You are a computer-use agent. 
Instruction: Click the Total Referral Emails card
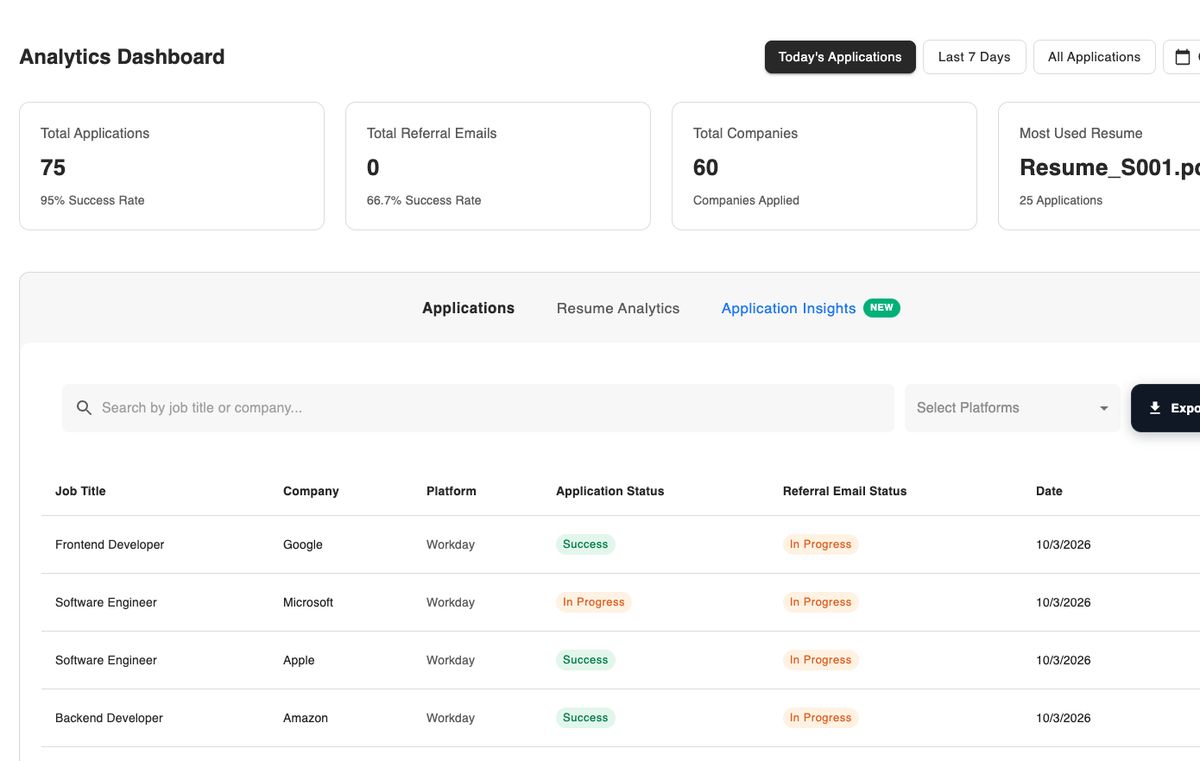tap(498, 166)
